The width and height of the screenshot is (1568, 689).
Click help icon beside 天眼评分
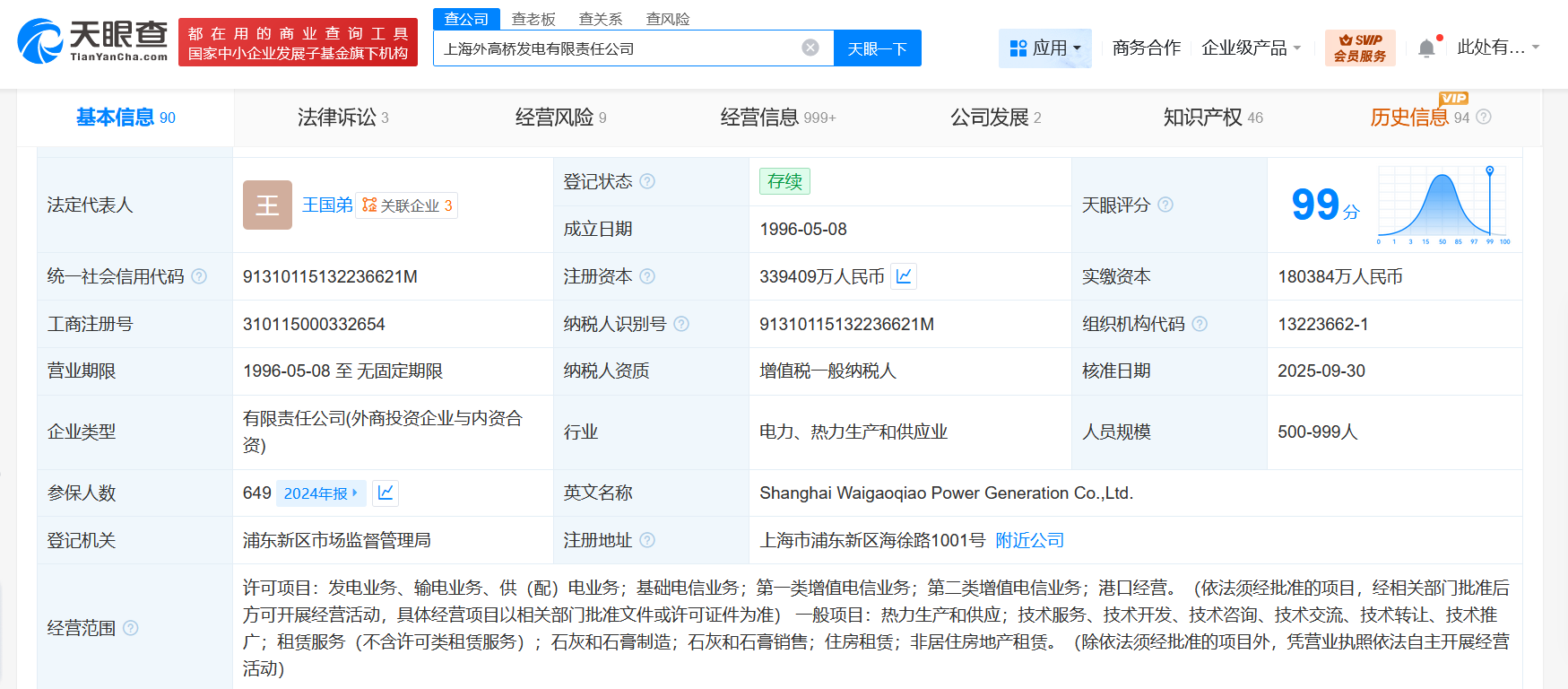pyautogui.click(x=1165, y=205)
